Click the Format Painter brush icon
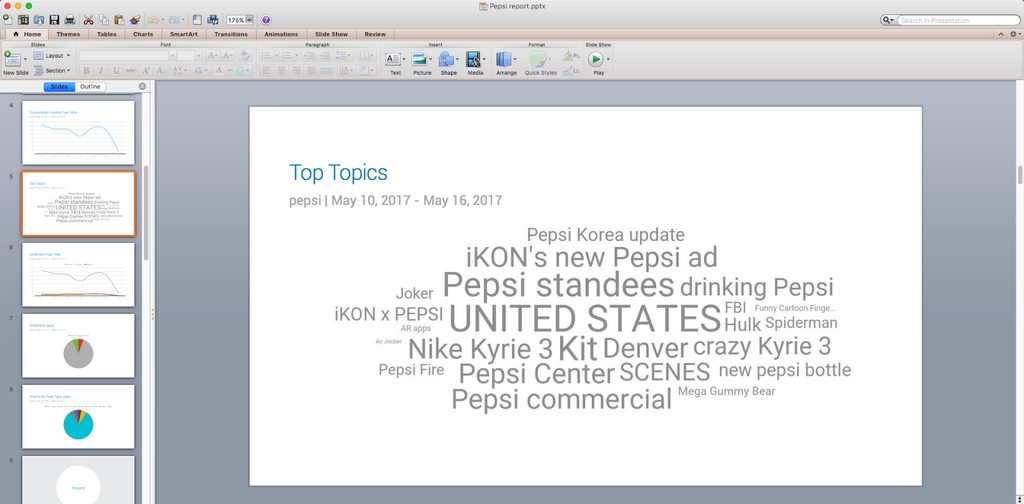The width and height of the screenshot is (1024, 504). (x=134, y=20)
